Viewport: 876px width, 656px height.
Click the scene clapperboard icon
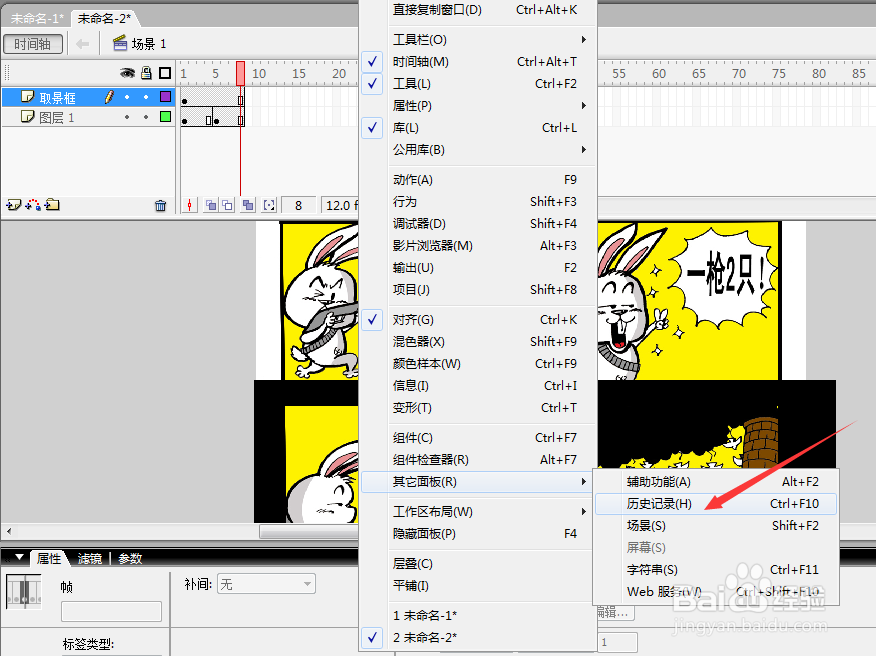(120, 43)
